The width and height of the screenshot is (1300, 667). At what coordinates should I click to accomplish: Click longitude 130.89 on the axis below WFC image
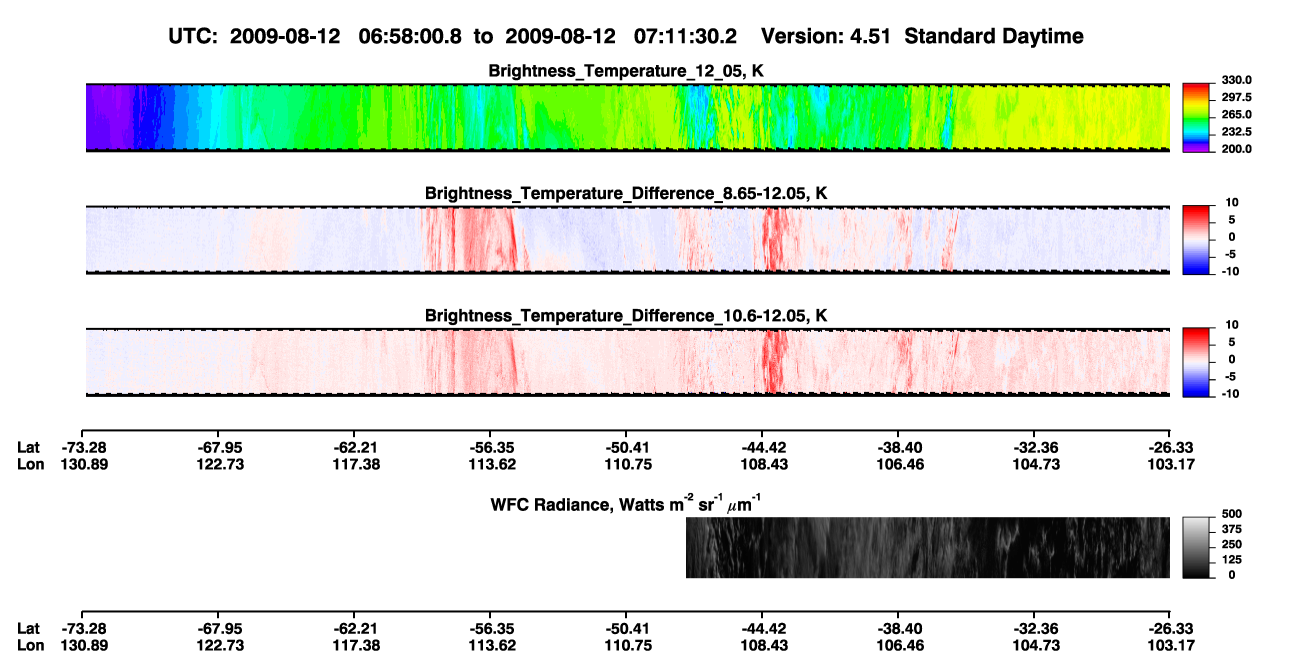[82, 645]
